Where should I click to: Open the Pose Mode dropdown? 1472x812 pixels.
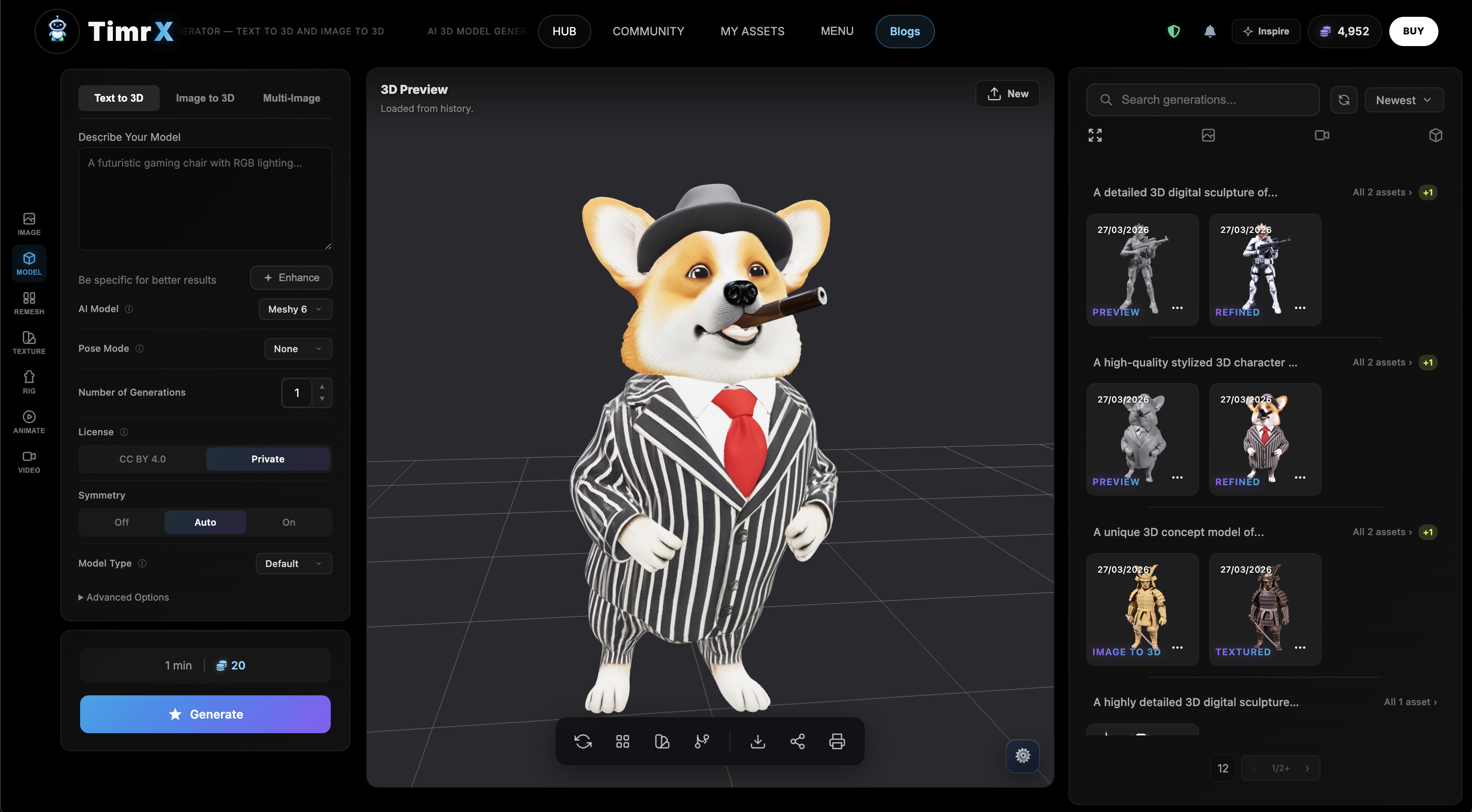[x=298, y=349]
